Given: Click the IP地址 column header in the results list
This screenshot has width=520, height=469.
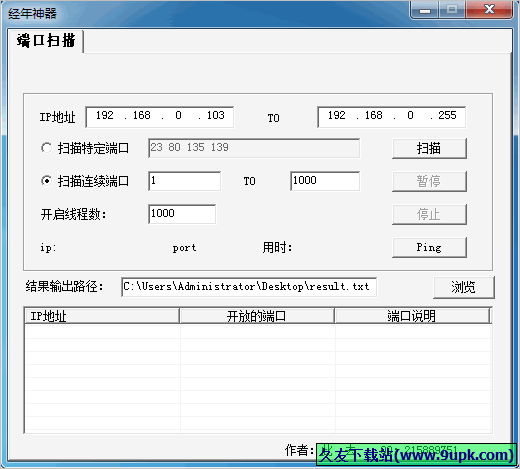Looking at the screenshot, I should click(x=102, y=316).
